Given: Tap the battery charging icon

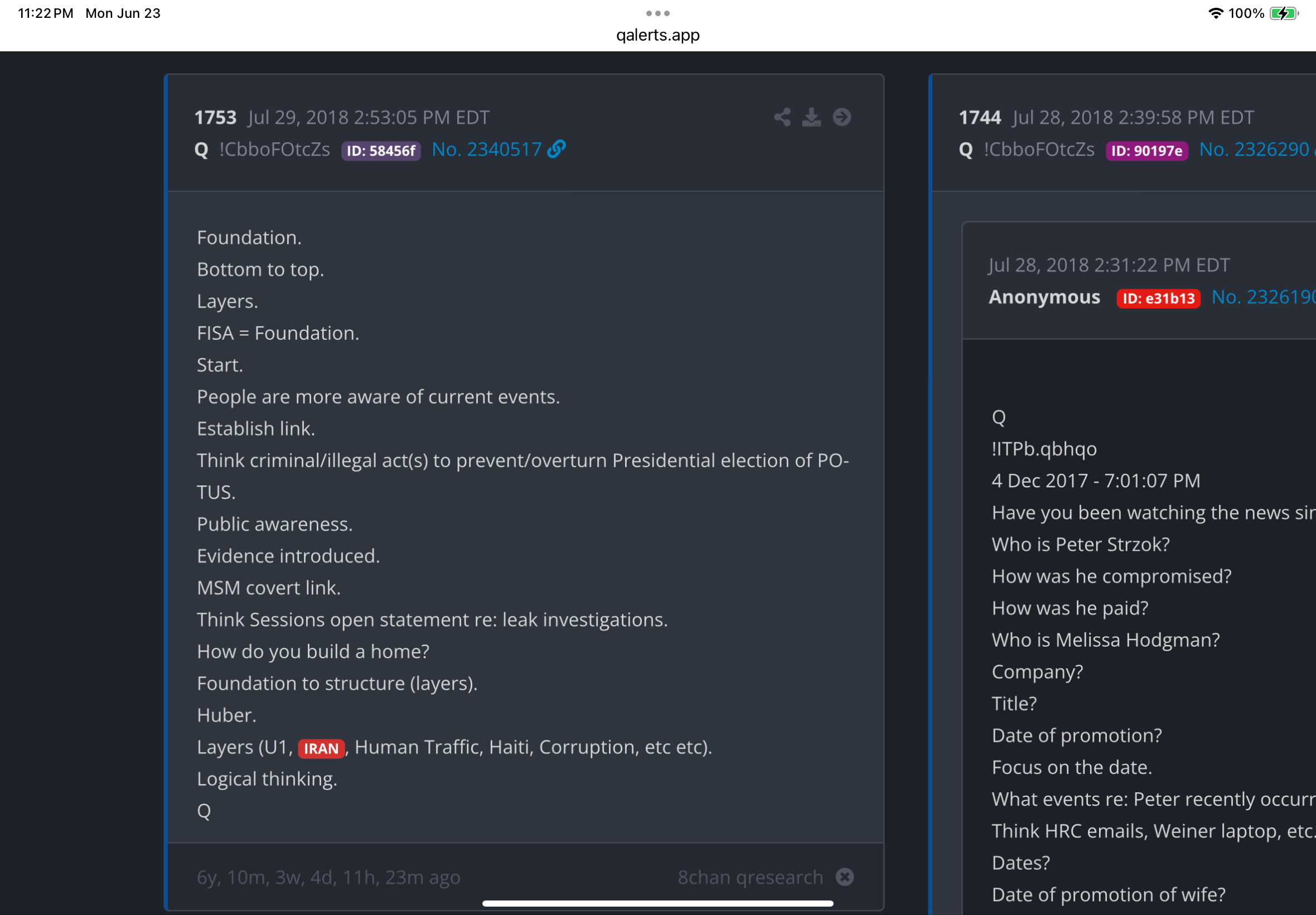Looking at the screenshot, I should pos(1284,13).
